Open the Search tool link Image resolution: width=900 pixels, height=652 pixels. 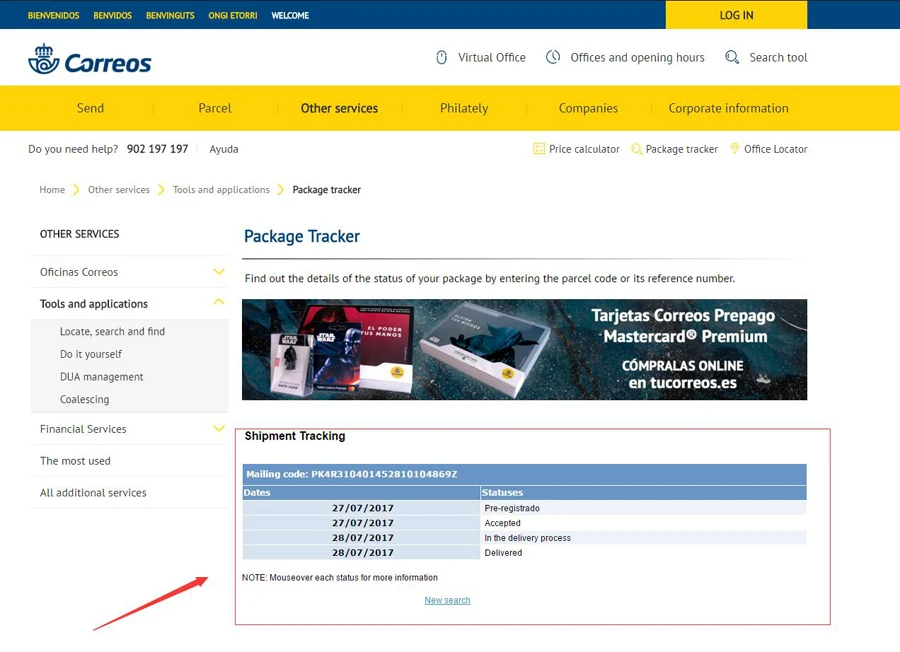click(x=778, y=57)
